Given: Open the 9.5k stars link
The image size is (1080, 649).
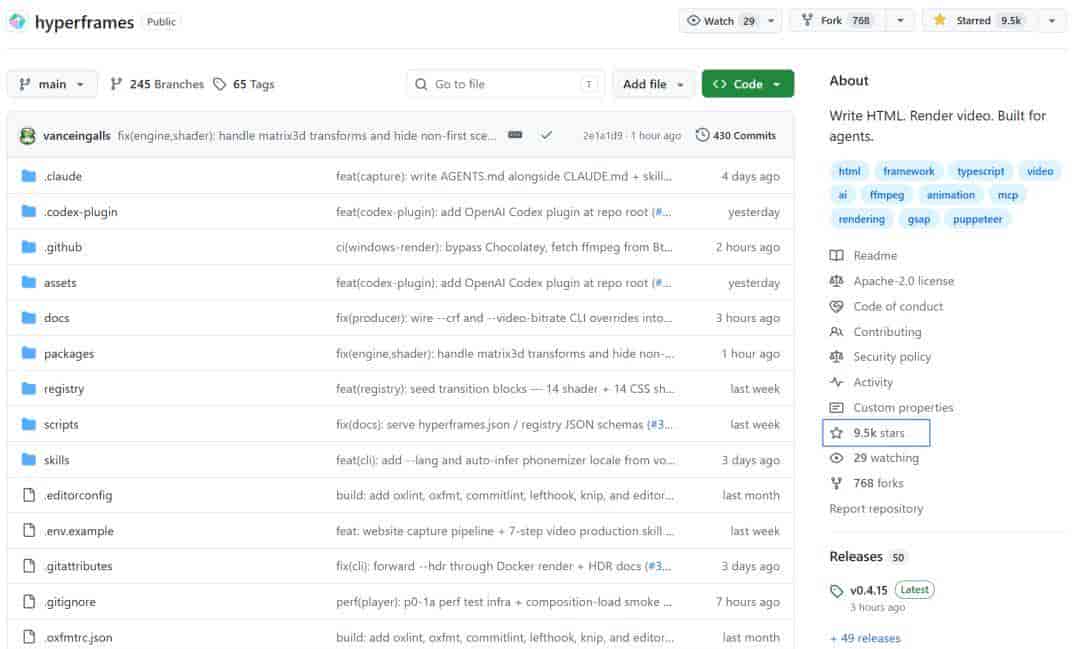Looking at the screenshot, I should point(878,433).
